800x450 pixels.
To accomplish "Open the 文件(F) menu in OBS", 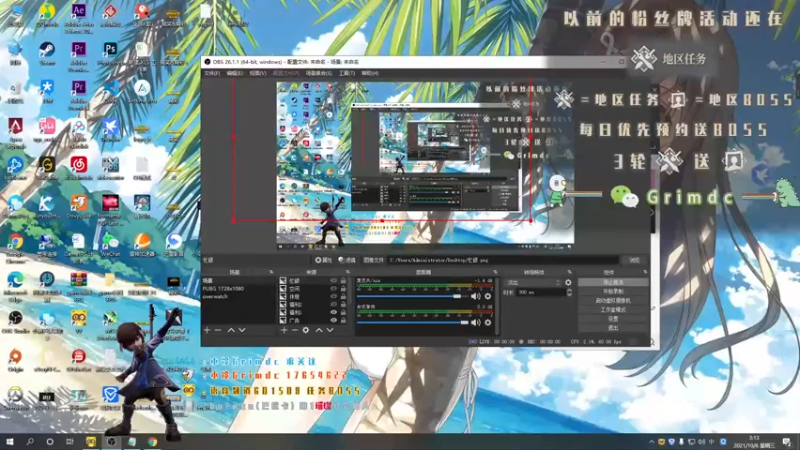I will [212, 73].
